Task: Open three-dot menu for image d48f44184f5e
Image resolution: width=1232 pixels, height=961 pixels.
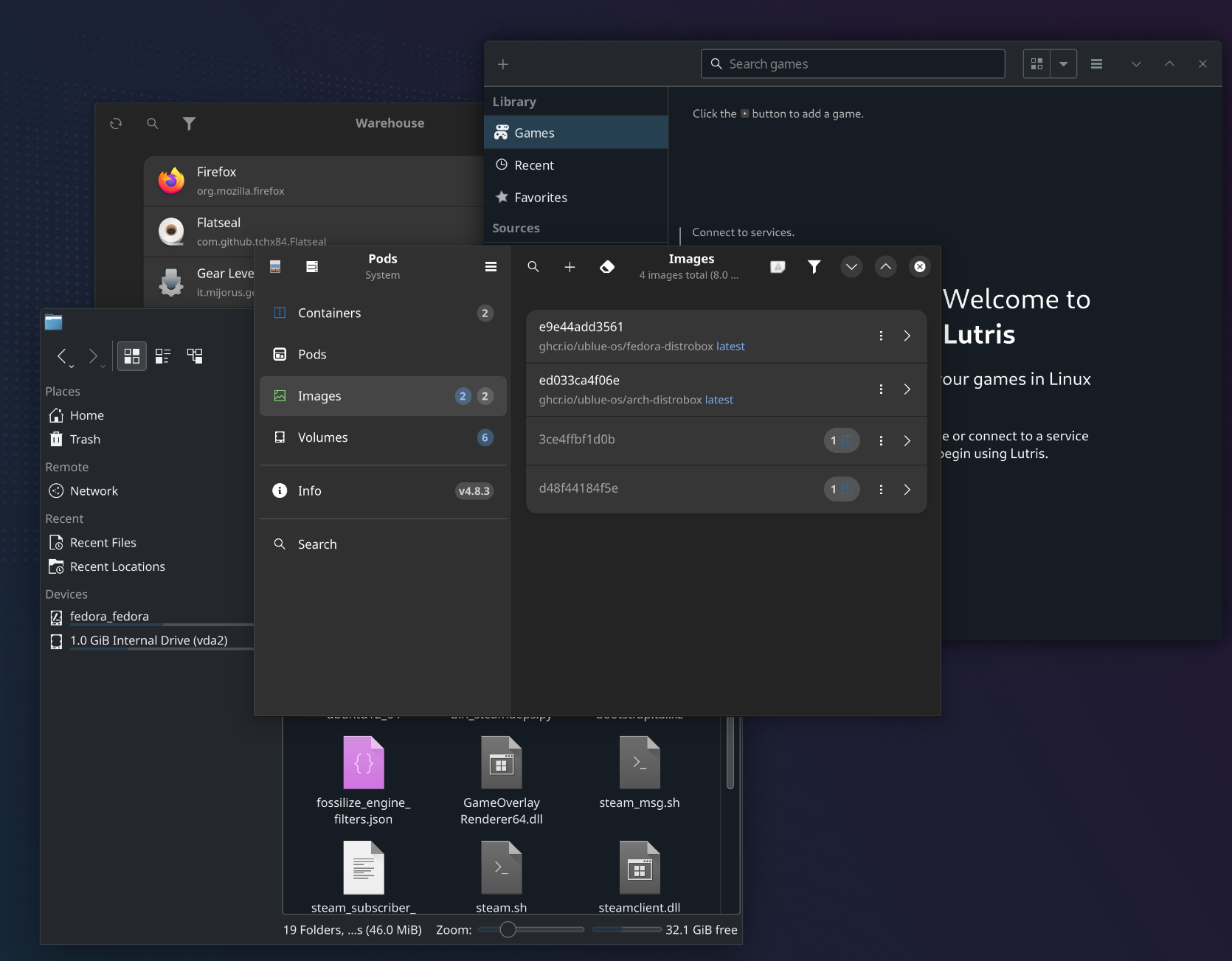Action: click(881, 490)
